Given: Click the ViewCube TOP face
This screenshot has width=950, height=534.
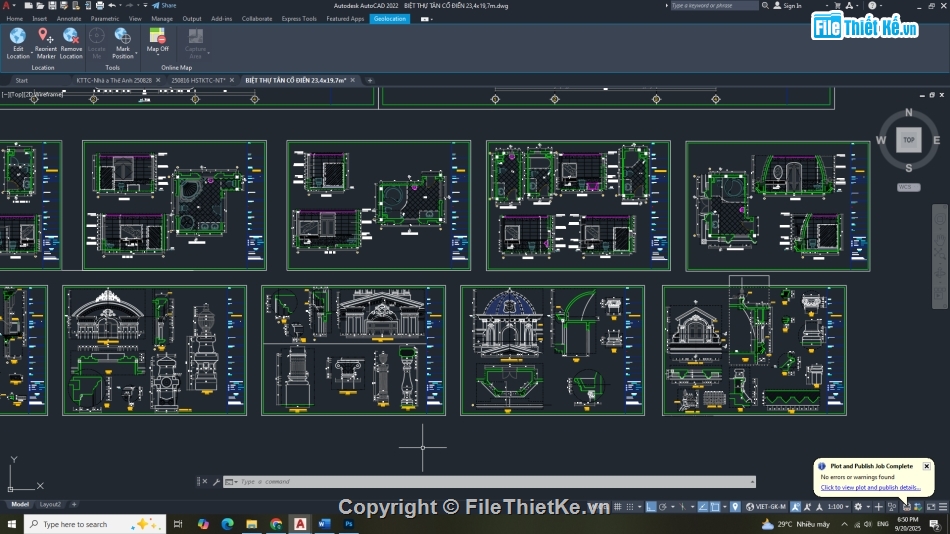Looking at the screenshot, I should click(x=908, y=140).
